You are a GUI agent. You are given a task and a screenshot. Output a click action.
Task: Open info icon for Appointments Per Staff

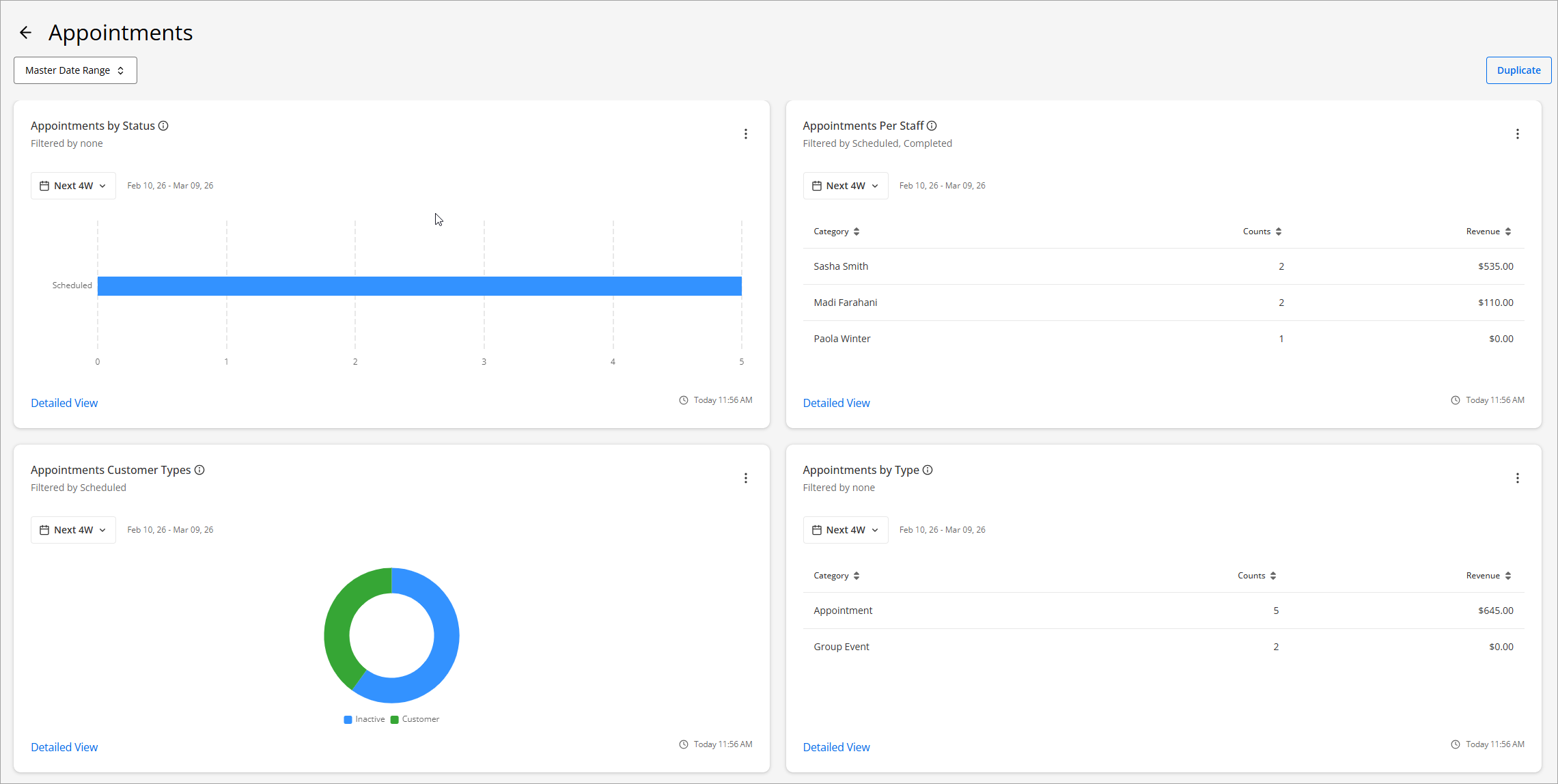(x=932, y=126)
